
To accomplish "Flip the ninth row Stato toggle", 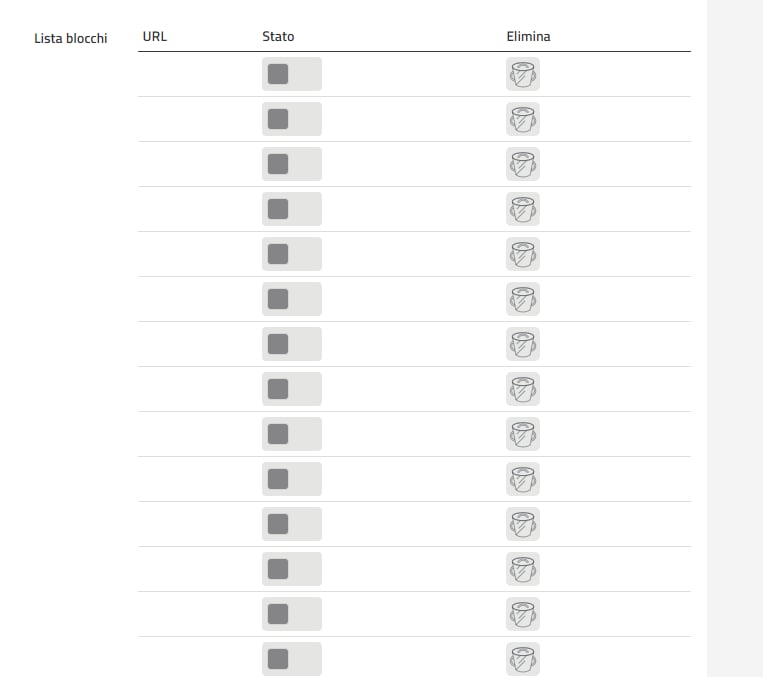I will [x=292, y=434].
